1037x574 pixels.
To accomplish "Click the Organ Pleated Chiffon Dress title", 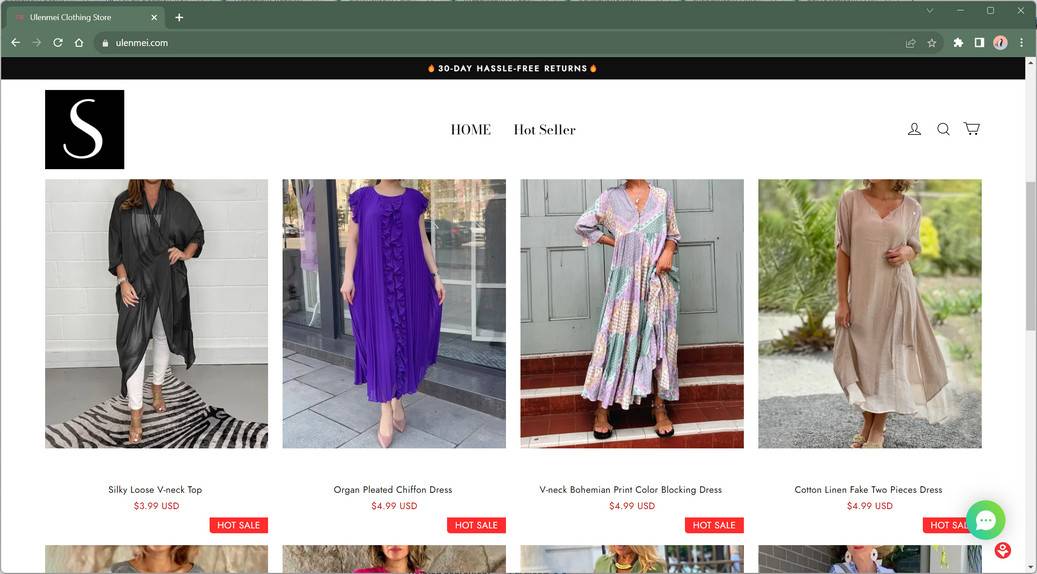I will click(x=393, y=489).
